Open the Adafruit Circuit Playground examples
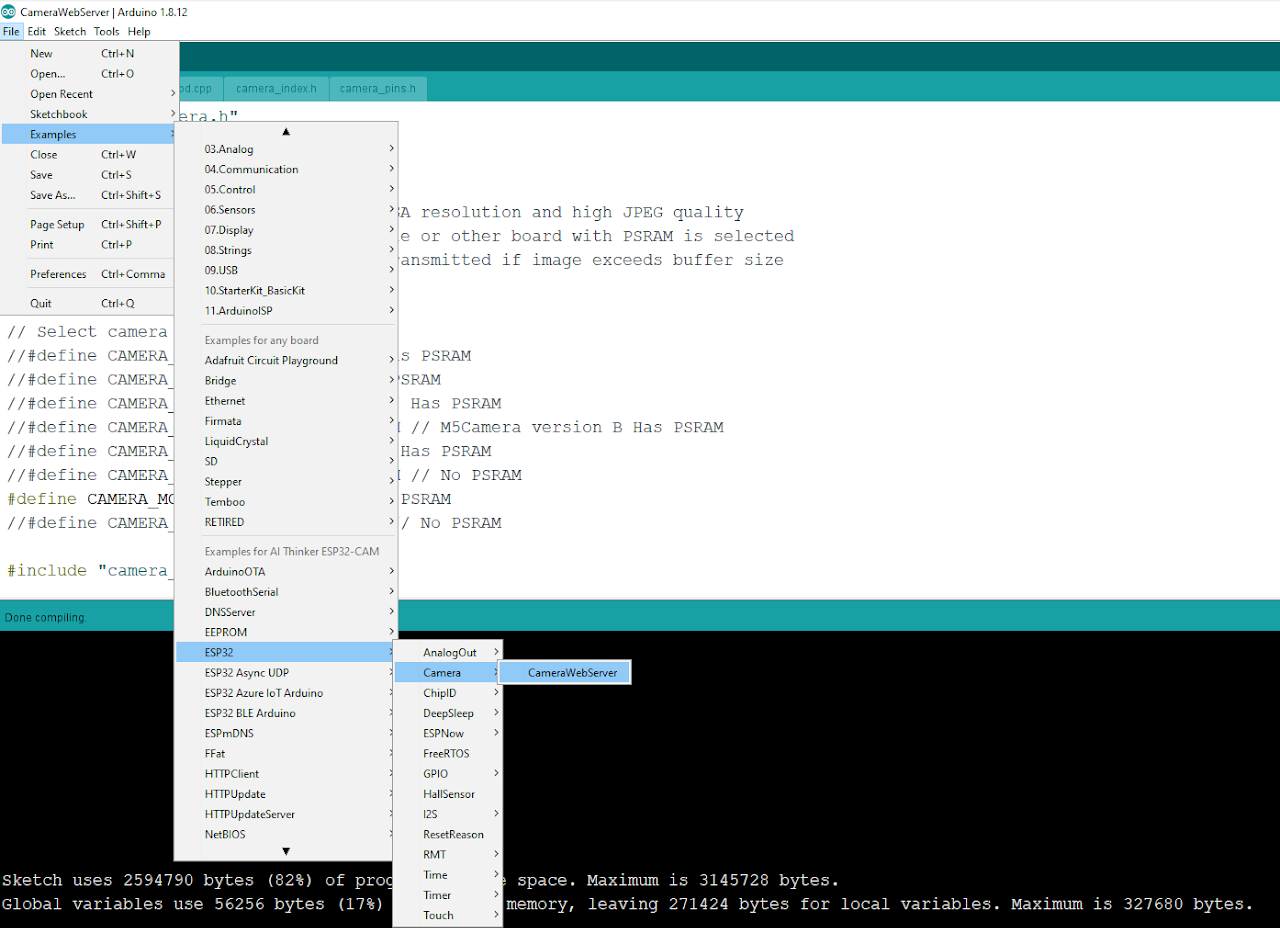Screen dimensions: 1280x928 286,360
